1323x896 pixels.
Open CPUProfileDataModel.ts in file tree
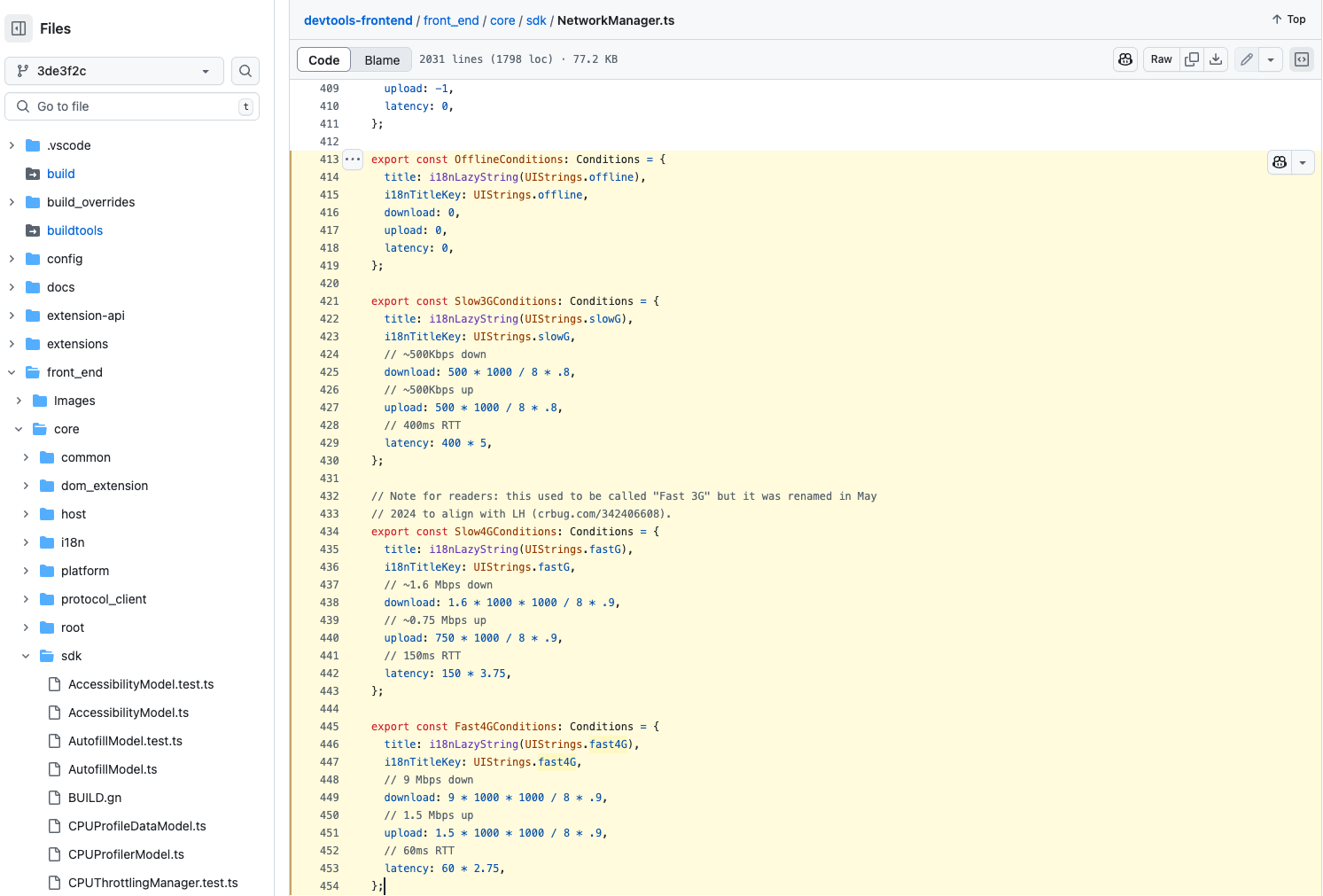tap(137, 826)
